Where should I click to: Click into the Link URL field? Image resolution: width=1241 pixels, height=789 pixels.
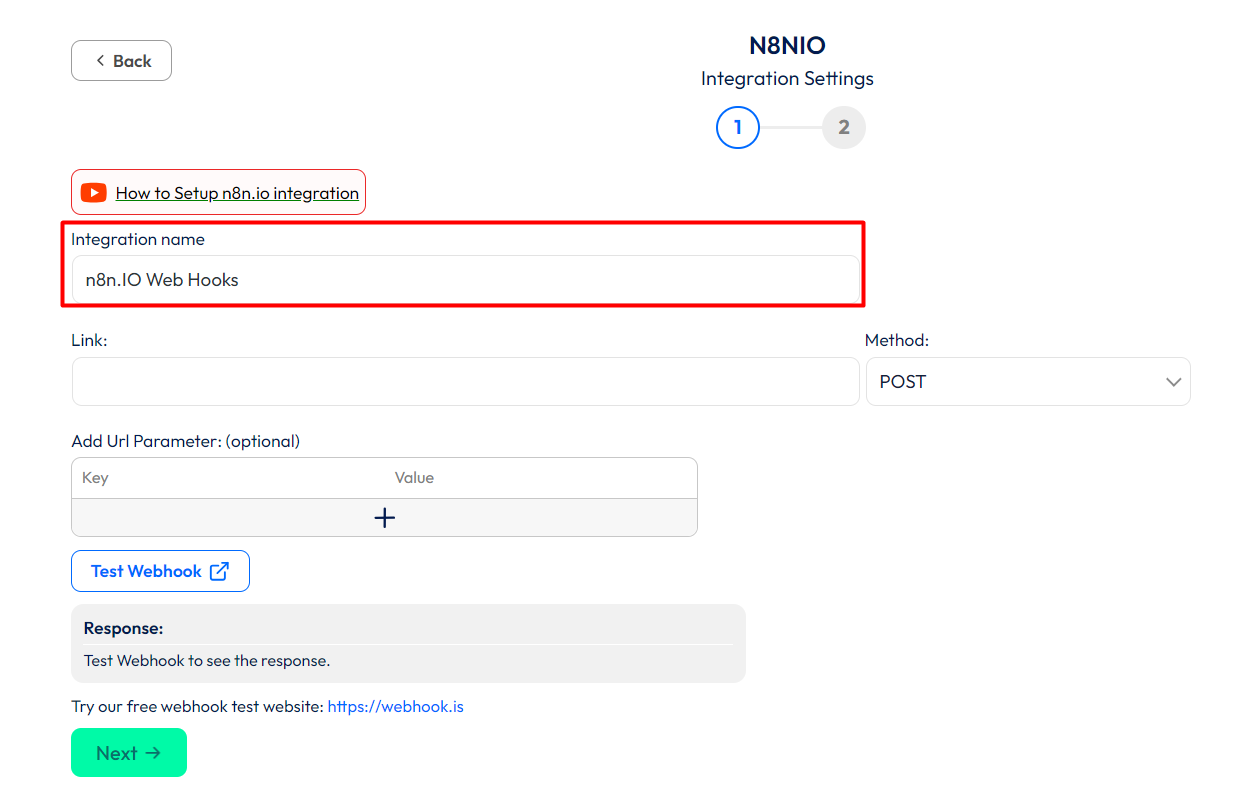pyautogui.click(x=465, y=382)
